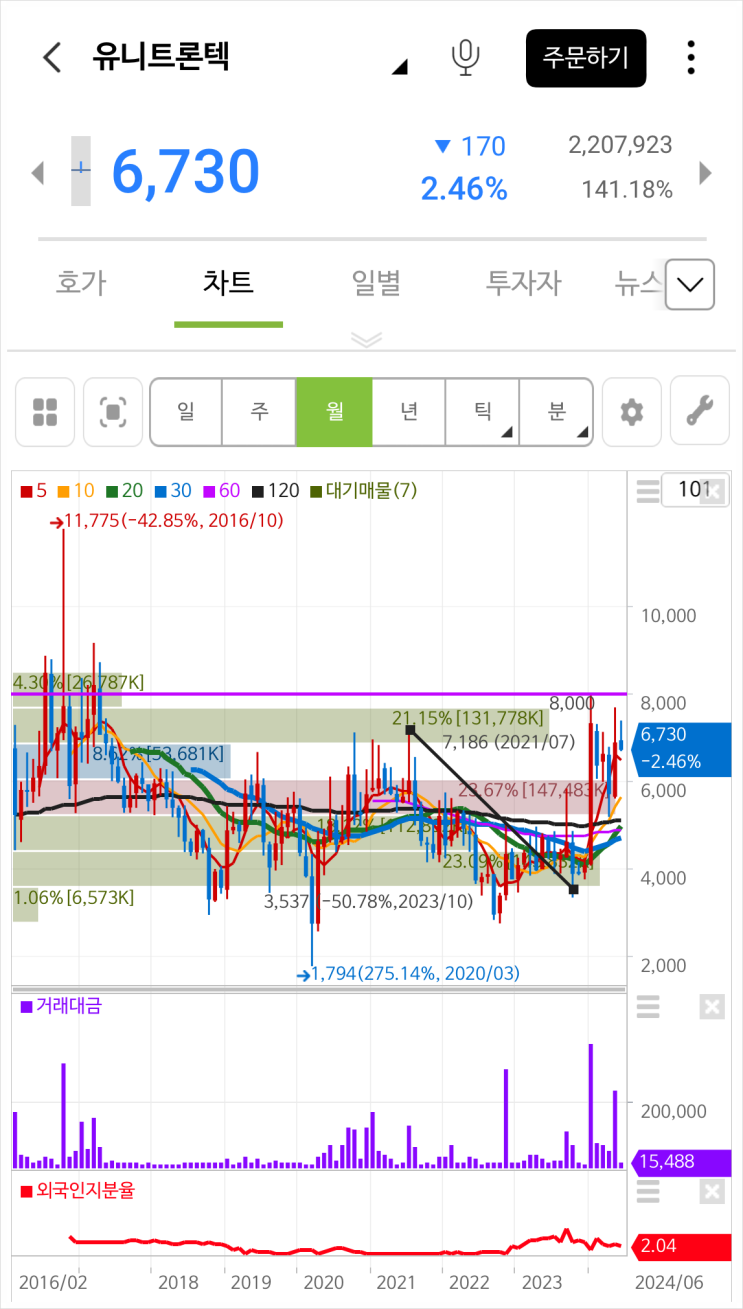
Task: Close the 외국인지분율 indicator panel
Action: click(x=712, y=1191)
